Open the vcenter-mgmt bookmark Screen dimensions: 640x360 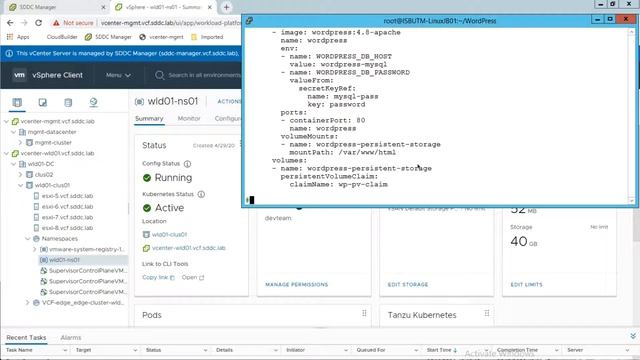[x=161, y=37]
